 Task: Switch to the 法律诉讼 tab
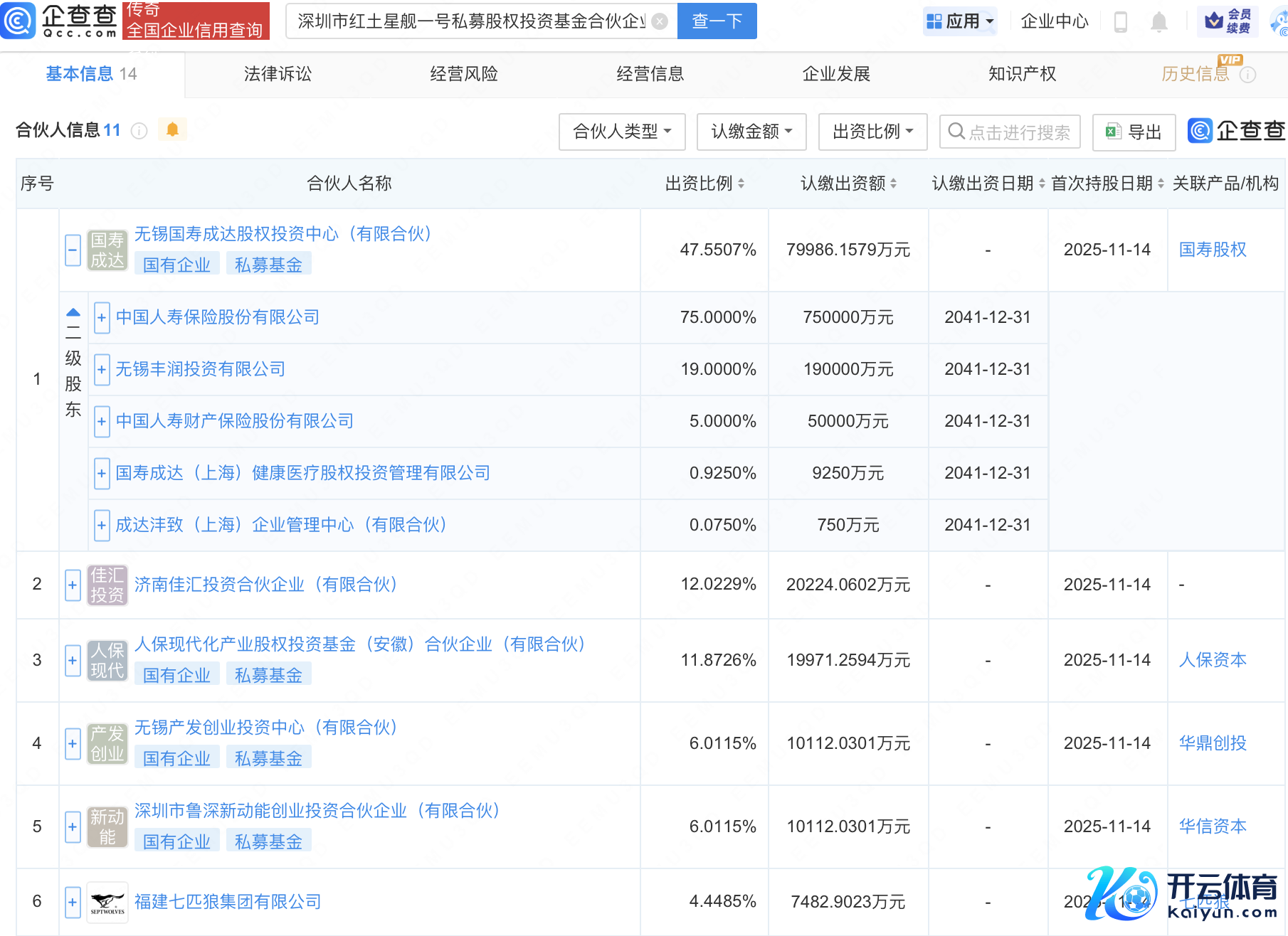tap(278, 74)
